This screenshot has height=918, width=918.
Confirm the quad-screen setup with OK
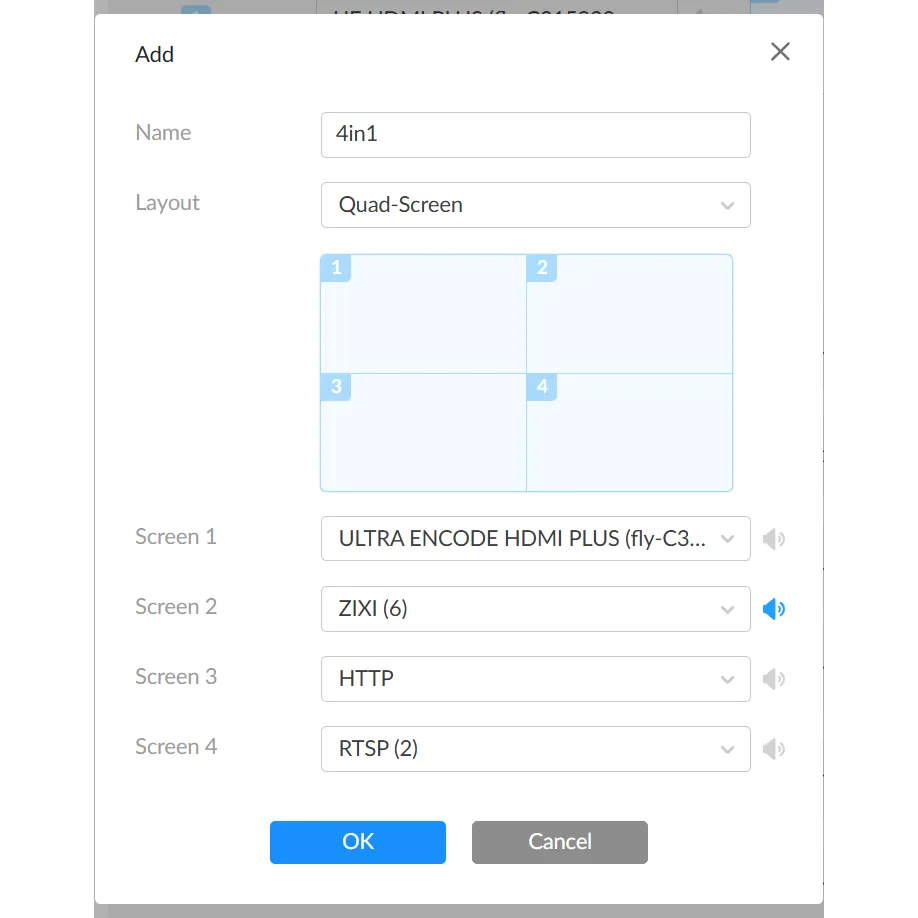pyautogui.click(x=357, y=842)
